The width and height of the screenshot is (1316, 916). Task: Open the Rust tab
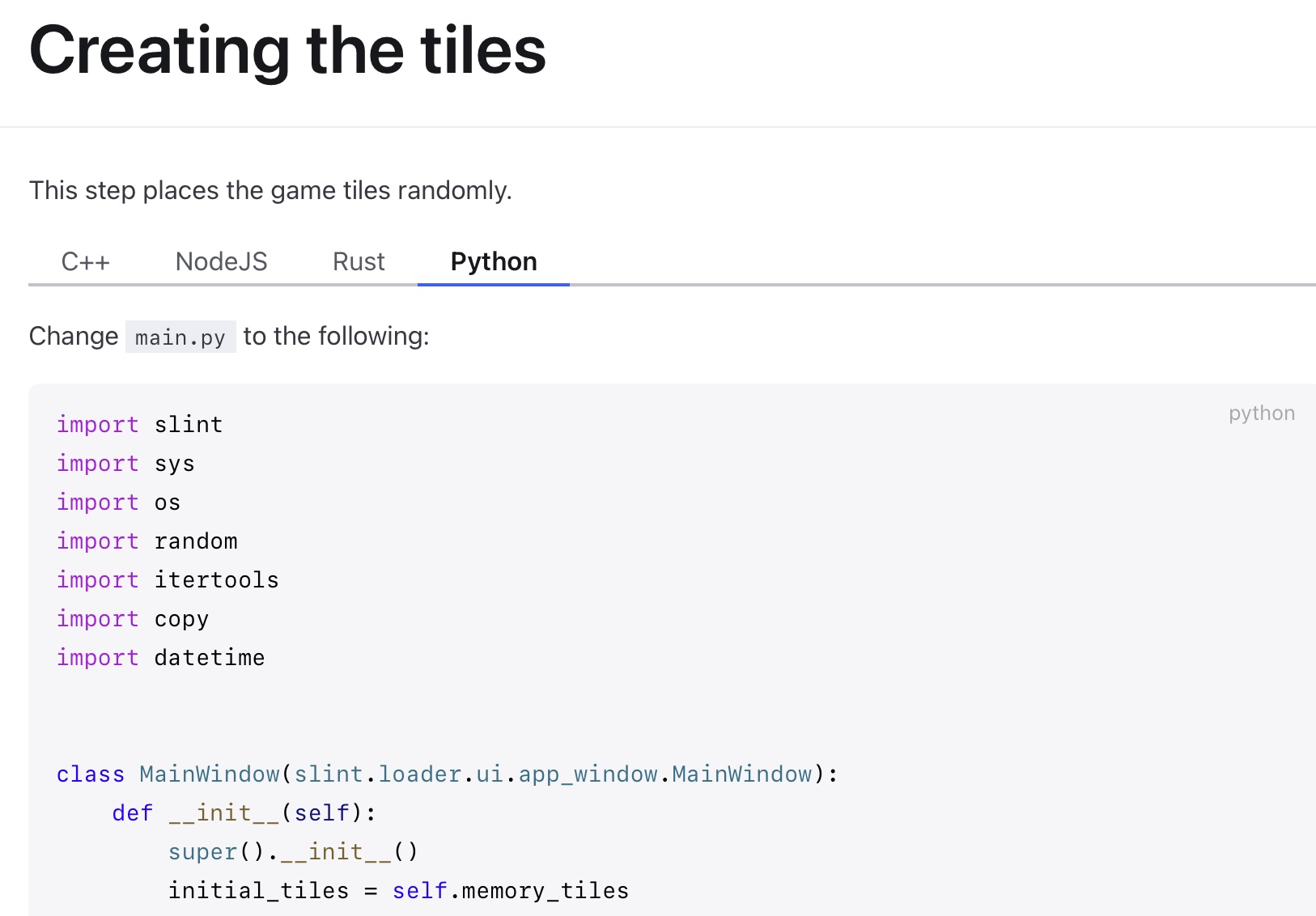359,262
